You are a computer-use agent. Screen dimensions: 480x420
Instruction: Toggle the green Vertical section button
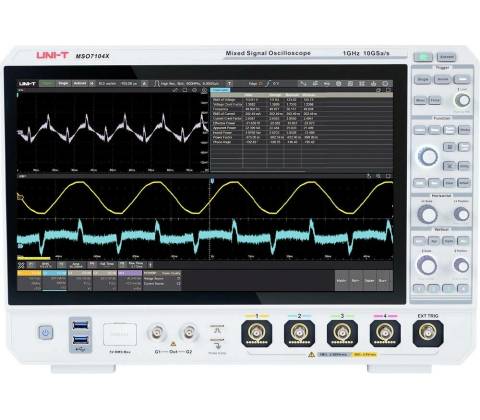tap(463, 240)
